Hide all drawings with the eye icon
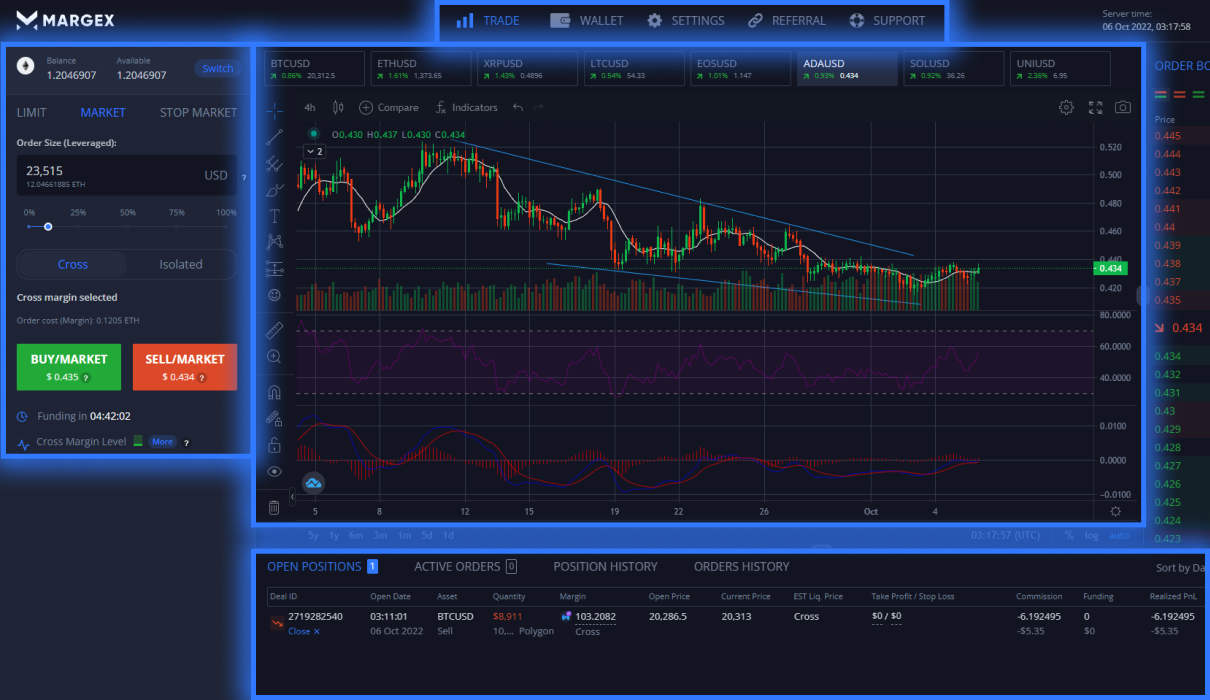1210x700 pixels. click(x=274, y=471)
